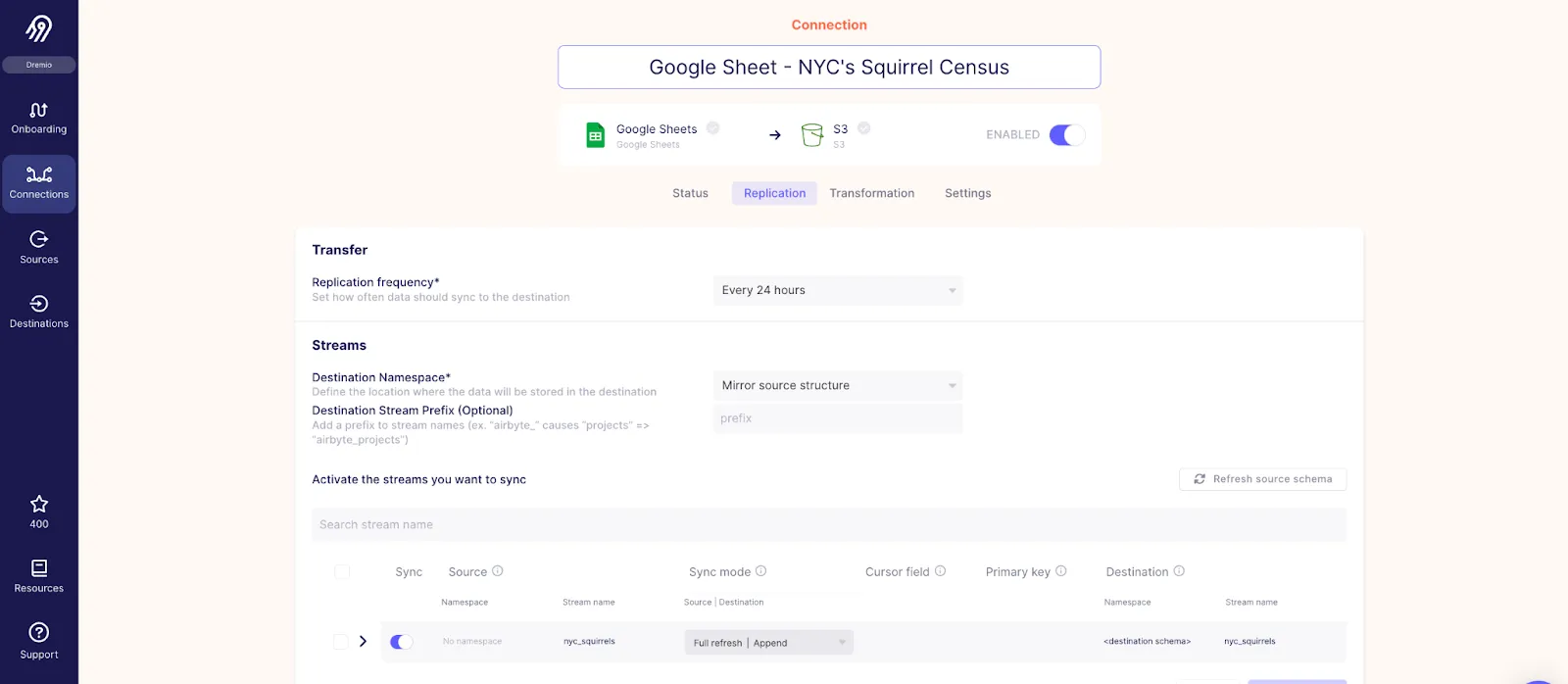The image size is (1568, 684).
Task: Open the Settings tab
Action: pyautogui.click(x=968, y=193)
